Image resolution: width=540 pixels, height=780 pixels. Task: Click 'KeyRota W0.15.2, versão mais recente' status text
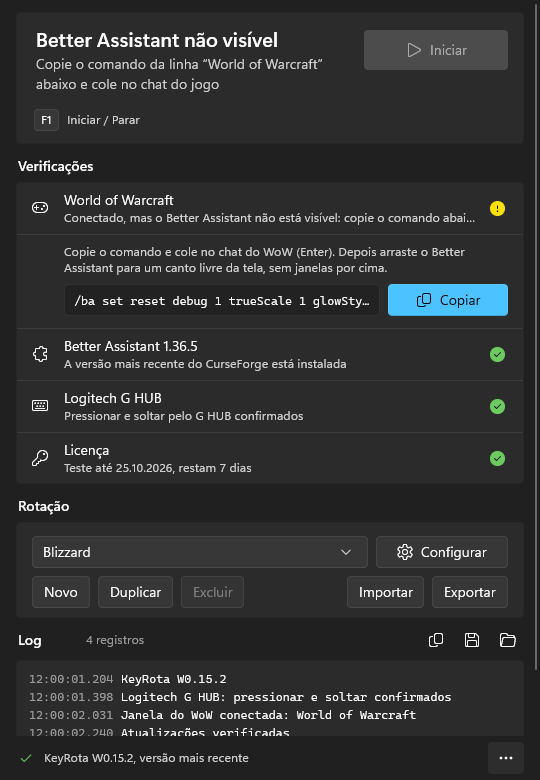(x=146, y=758)
